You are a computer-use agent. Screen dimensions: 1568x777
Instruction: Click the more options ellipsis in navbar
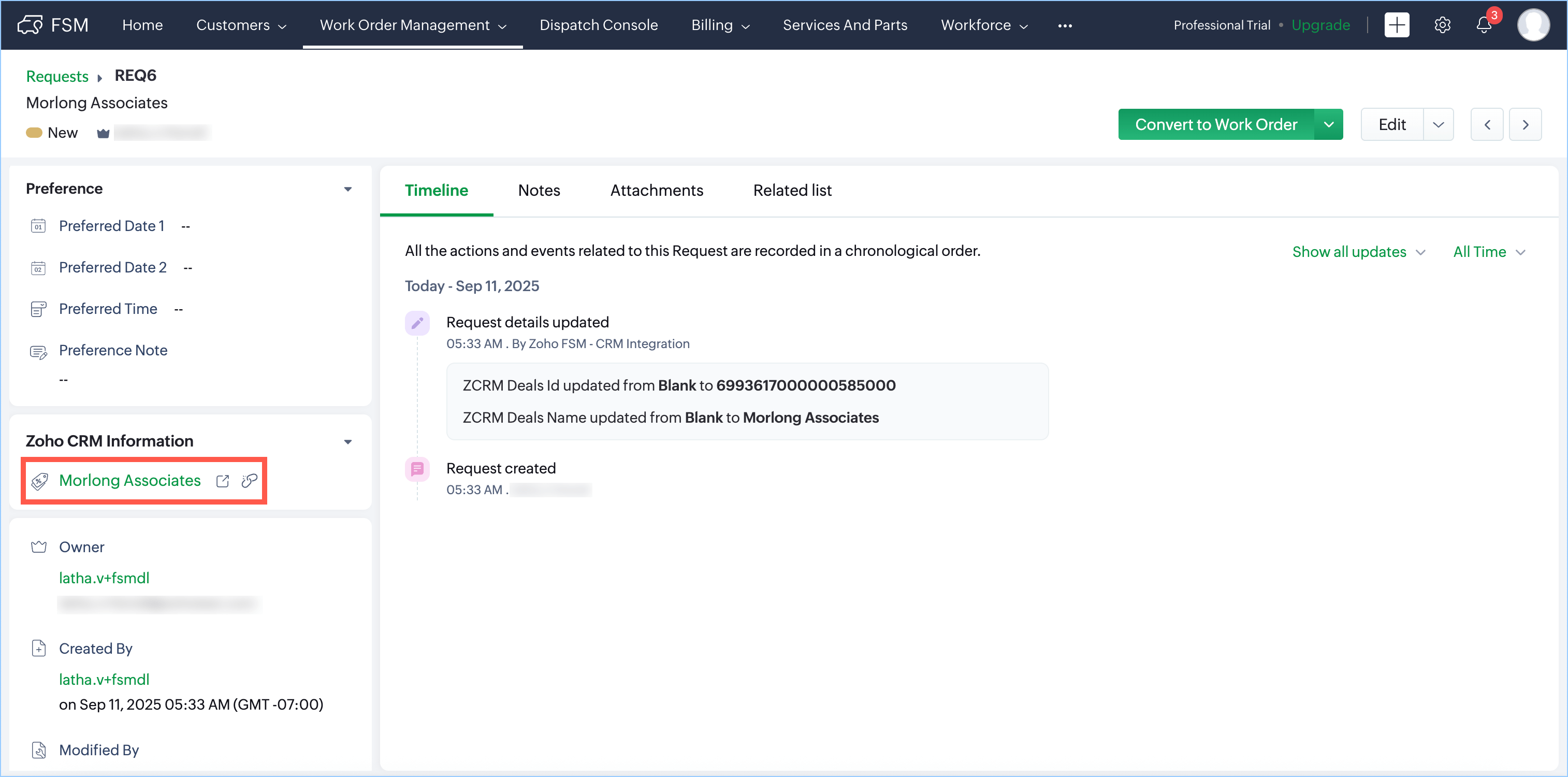click(1065, 25)
